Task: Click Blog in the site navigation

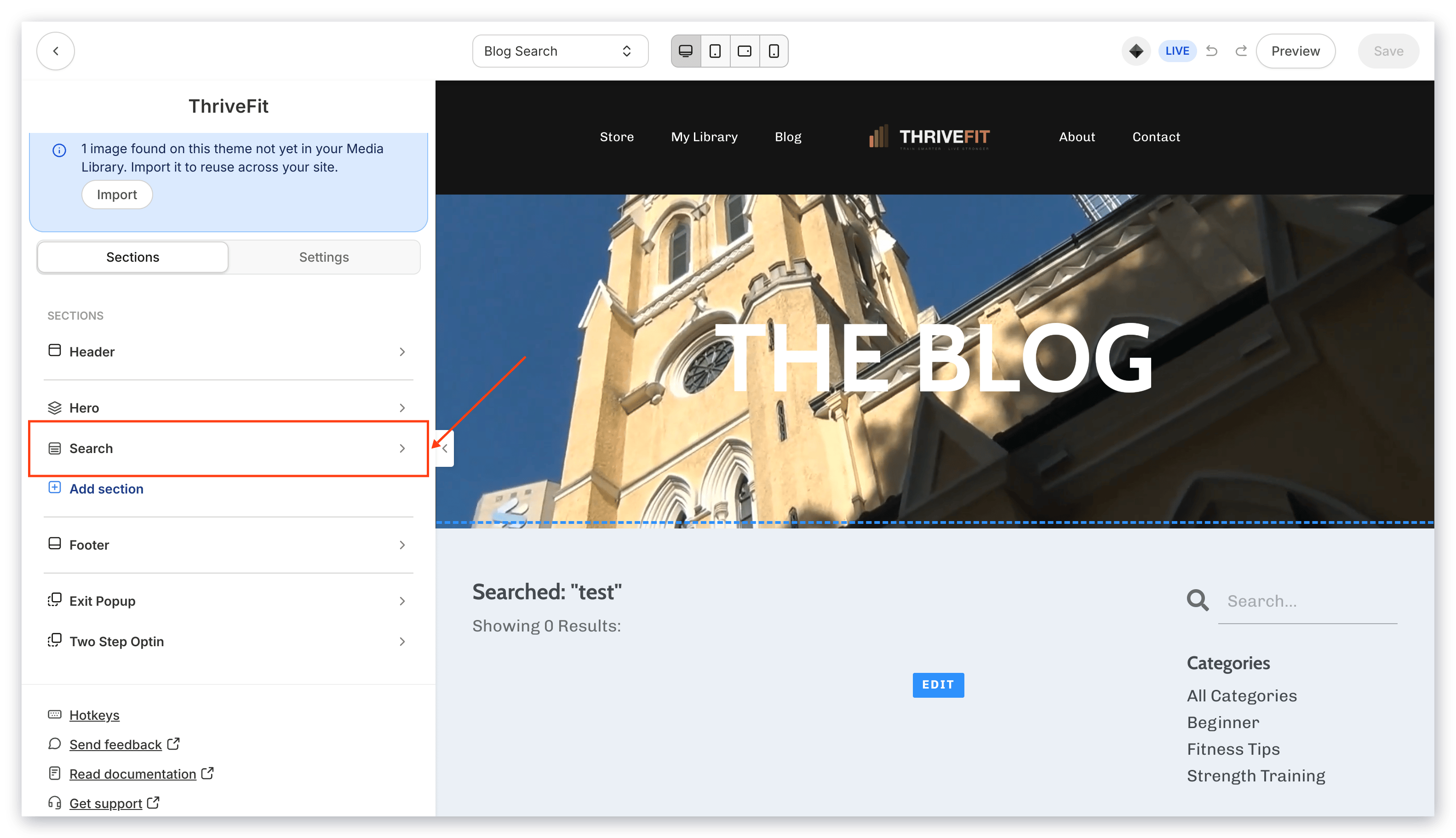Action: 787,137
